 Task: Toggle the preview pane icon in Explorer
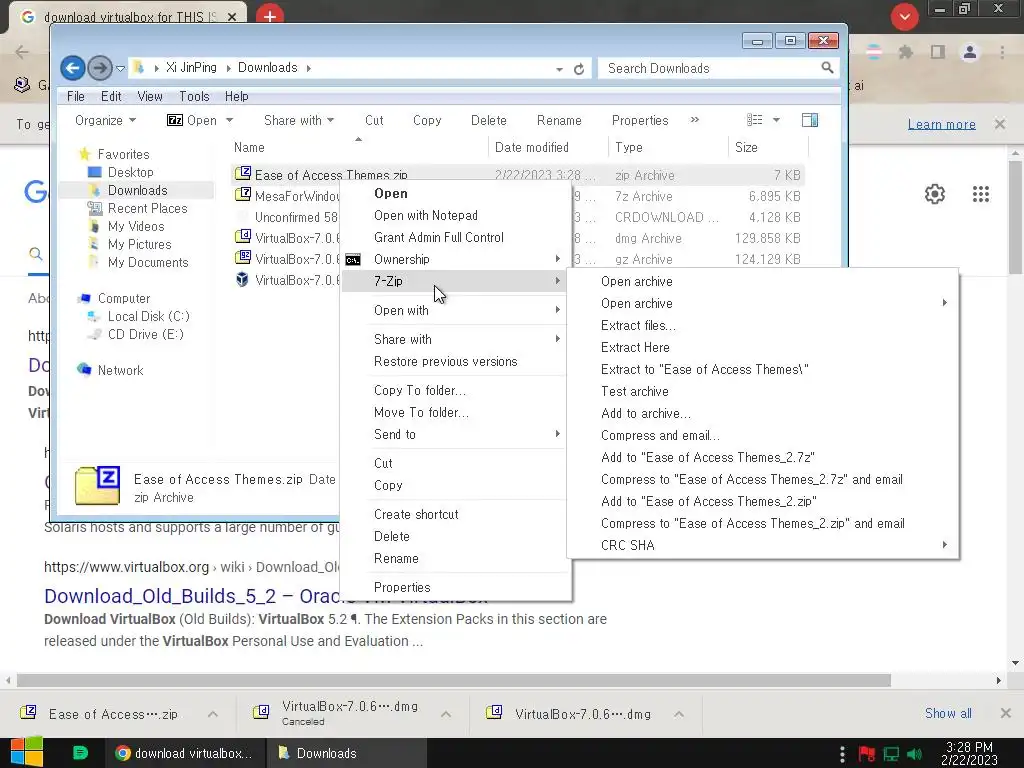(810, 120)
